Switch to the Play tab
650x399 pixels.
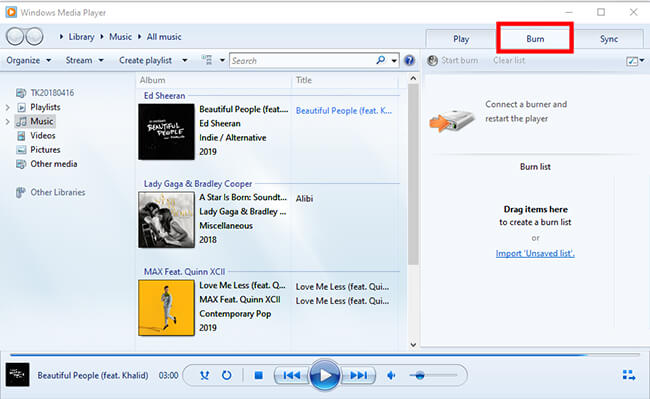(461, 39)
